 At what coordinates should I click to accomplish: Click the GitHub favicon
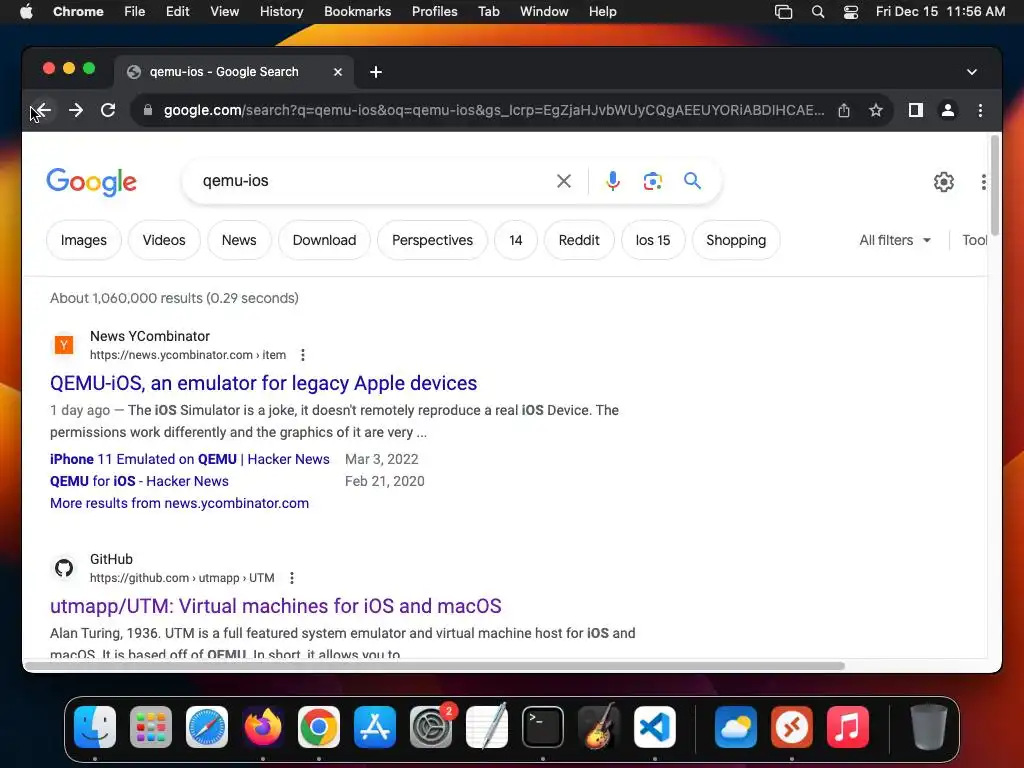tap(63, 568)
